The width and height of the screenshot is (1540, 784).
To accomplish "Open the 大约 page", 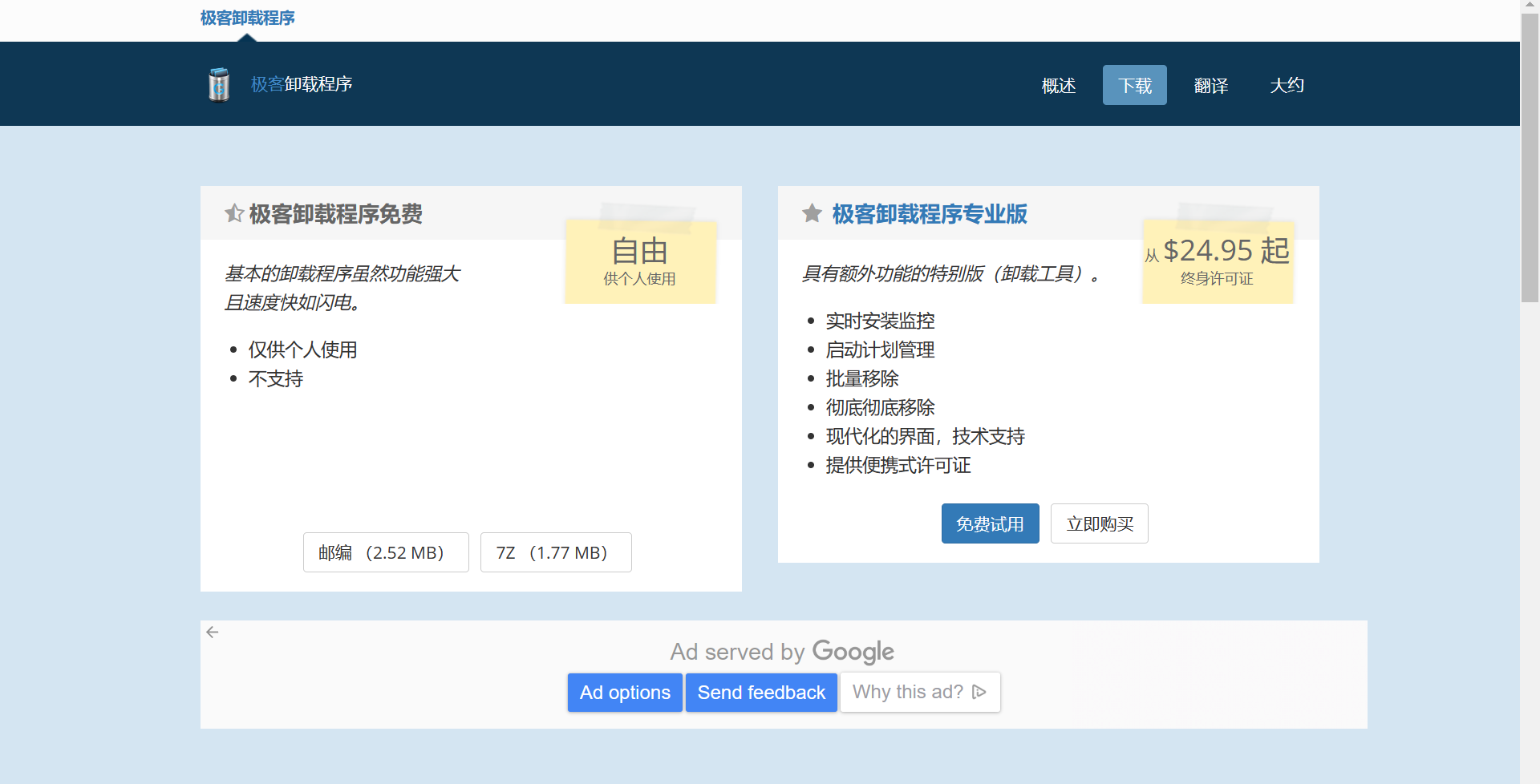I will 1287,85.
